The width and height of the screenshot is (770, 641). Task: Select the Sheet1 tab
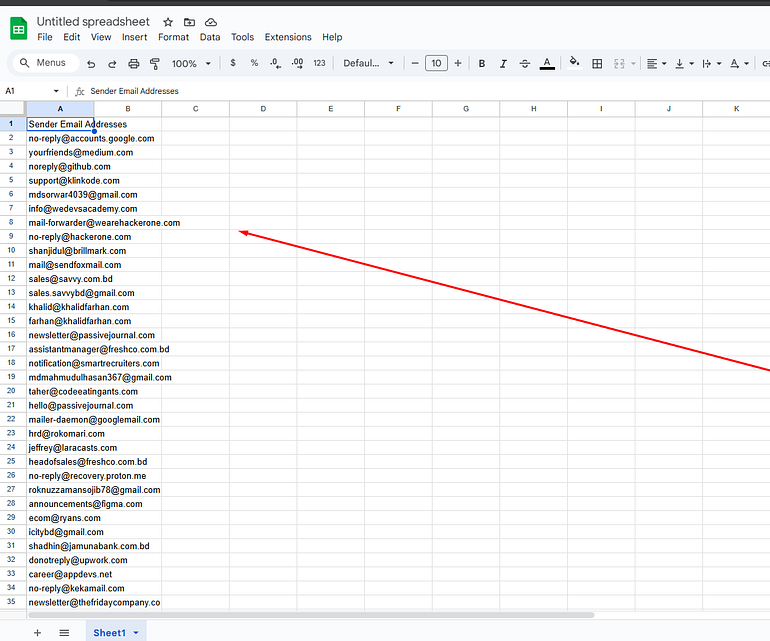click(x=110, y=633)
